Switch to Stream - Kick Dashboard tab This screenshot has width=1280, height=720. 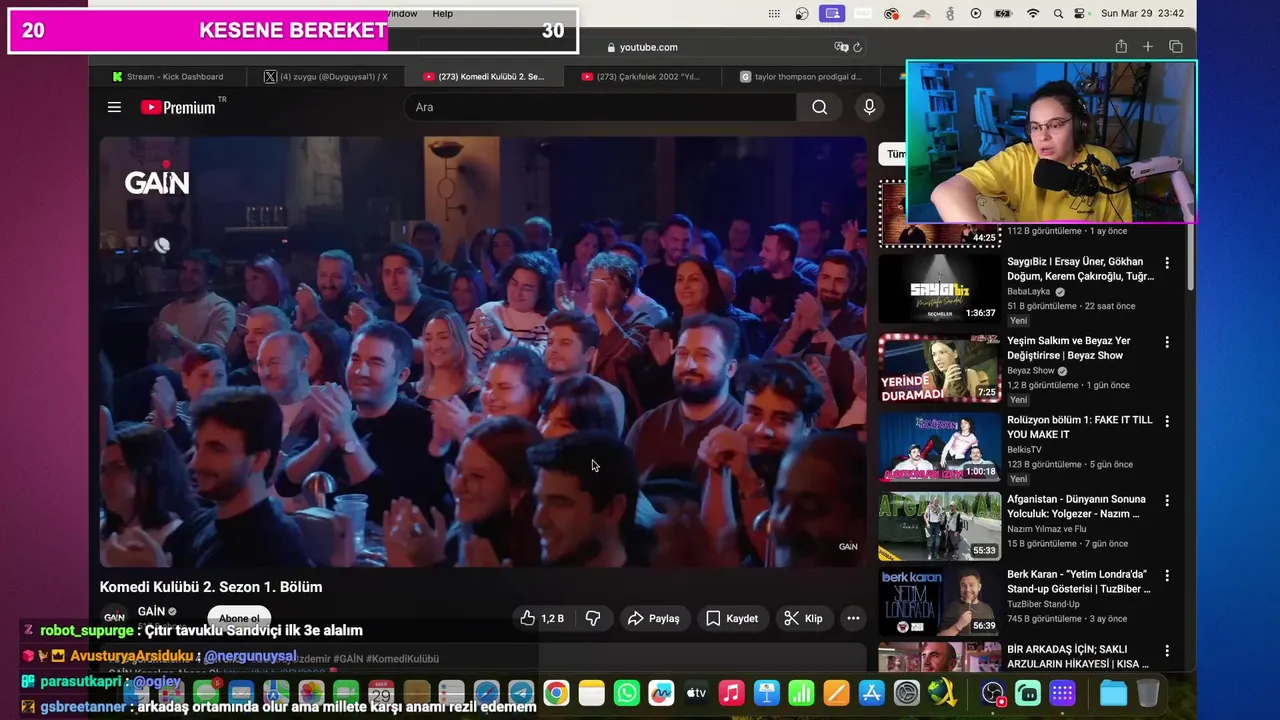pyautogui.click(x=168, y=76)
